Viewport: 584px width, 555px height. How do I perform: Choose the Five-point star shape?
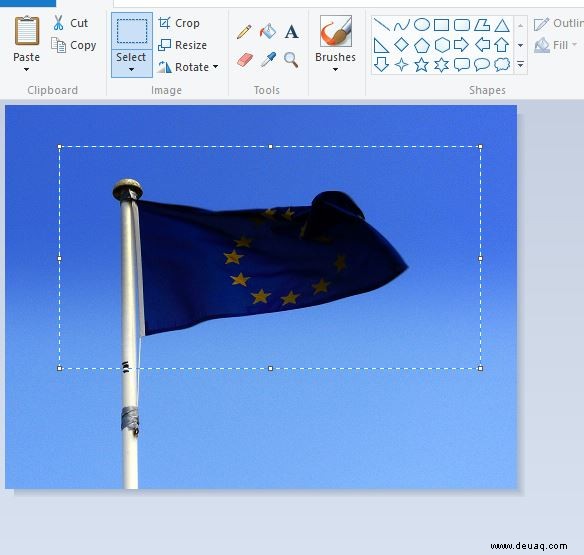[422, 65]
